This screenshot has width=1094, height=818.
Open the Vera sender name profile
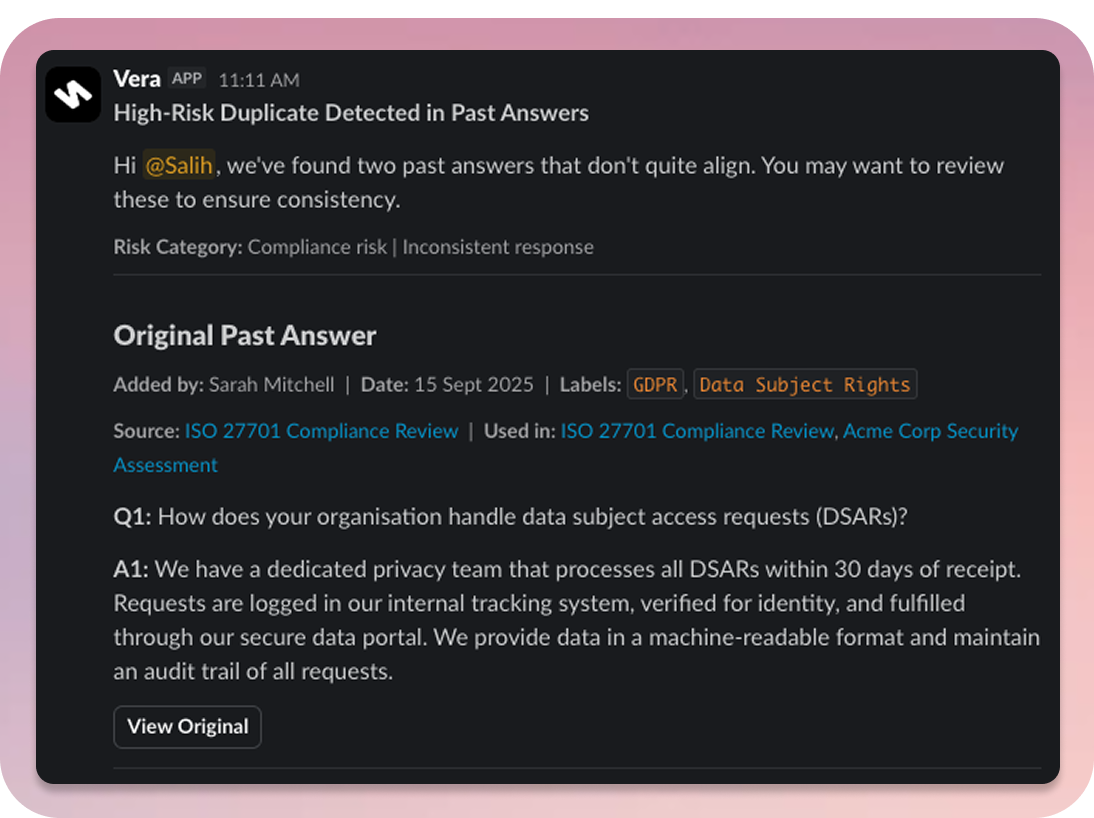click(137, 79)
